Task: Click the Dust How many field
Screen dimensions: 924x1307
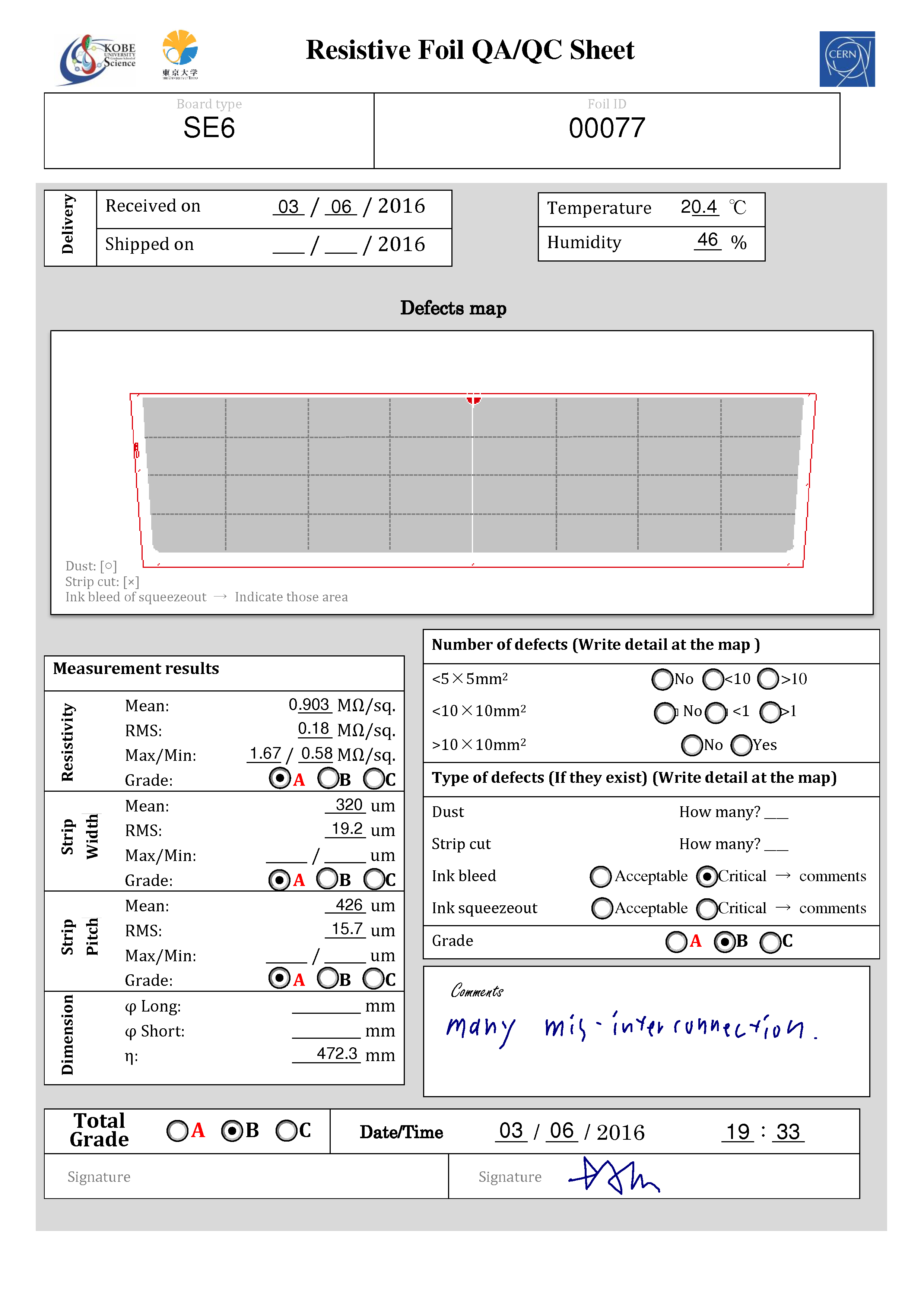Action: 776,812
